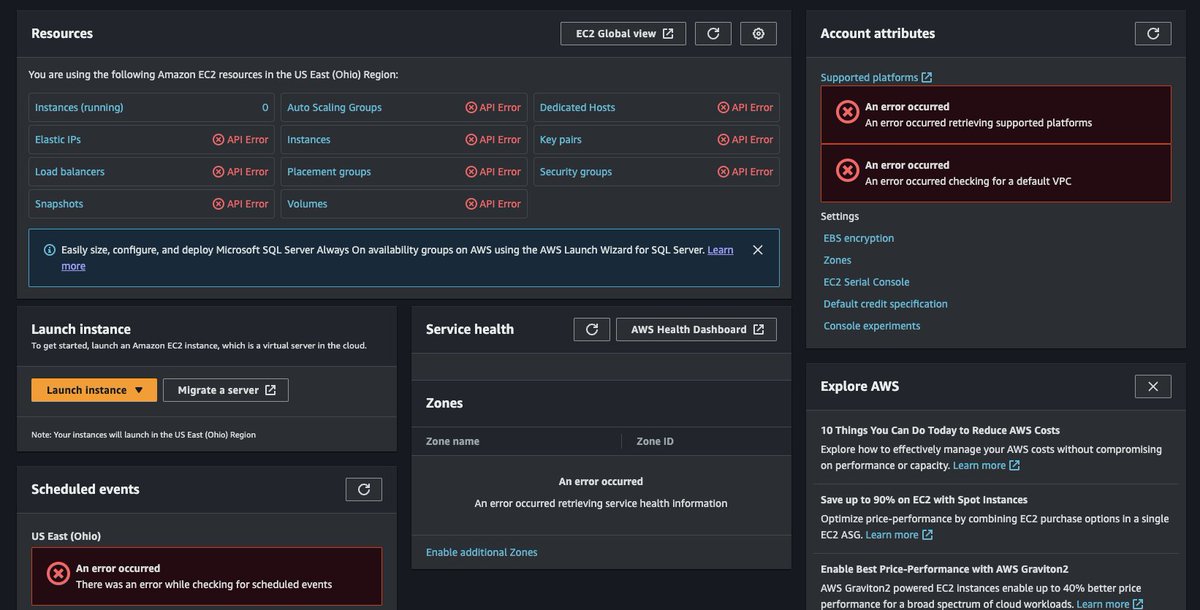Open the Supported platforms link
The width and height of the screenshot is (1200, 610).
[x=870, y=77]
